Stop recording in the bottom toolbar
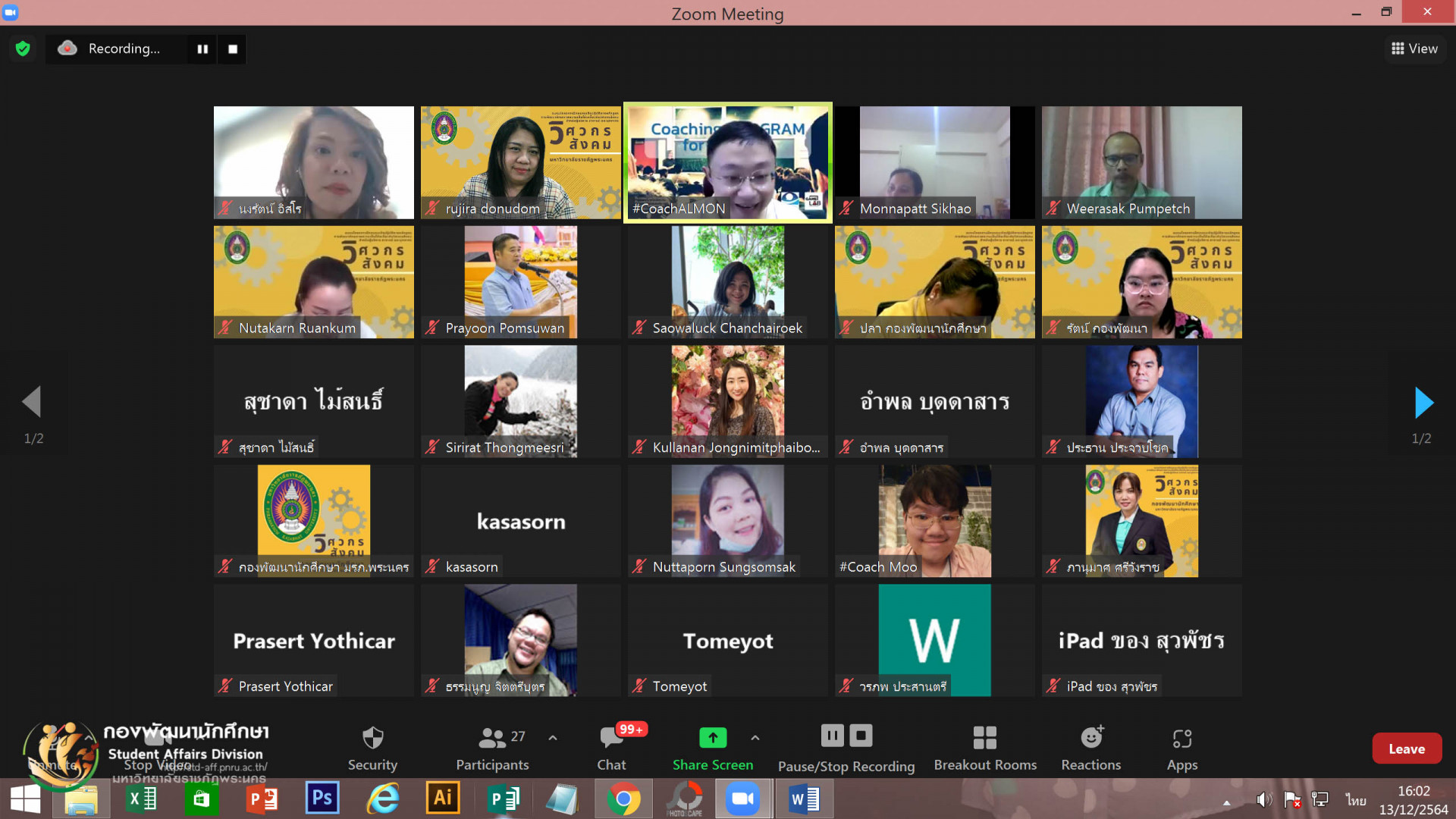Viewport: 1456px width, 819px height. 861,735
